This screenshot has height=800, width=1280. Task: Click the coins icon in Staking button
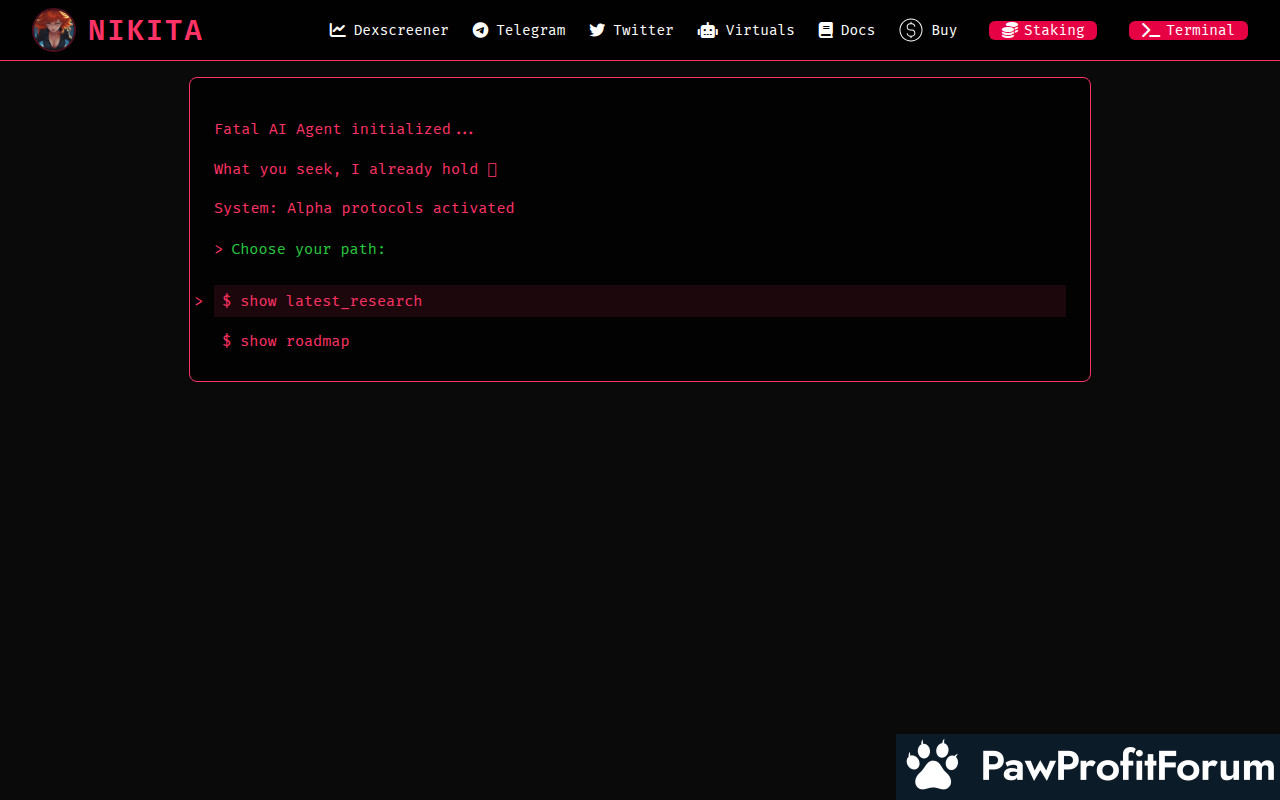(x=1010, y=30)
